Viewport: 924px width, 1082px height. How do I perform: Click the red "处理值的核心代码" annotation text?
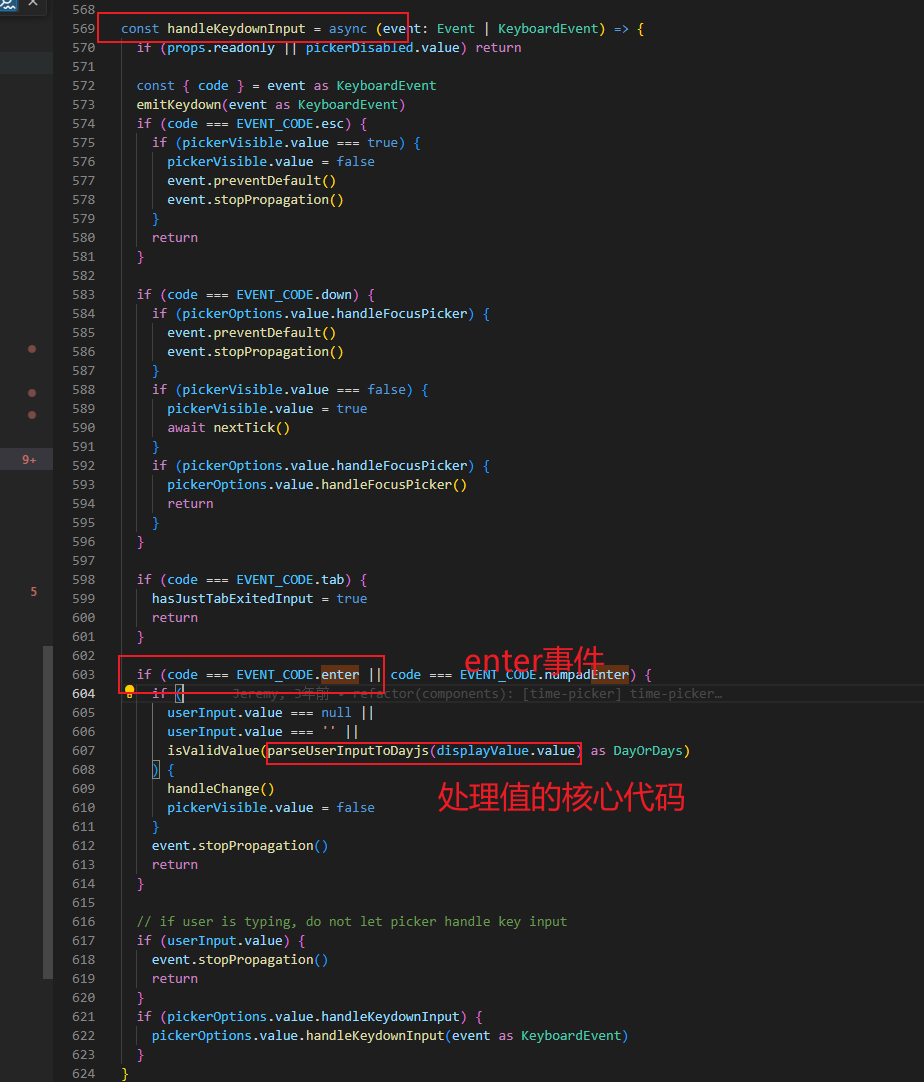point(562,797)
